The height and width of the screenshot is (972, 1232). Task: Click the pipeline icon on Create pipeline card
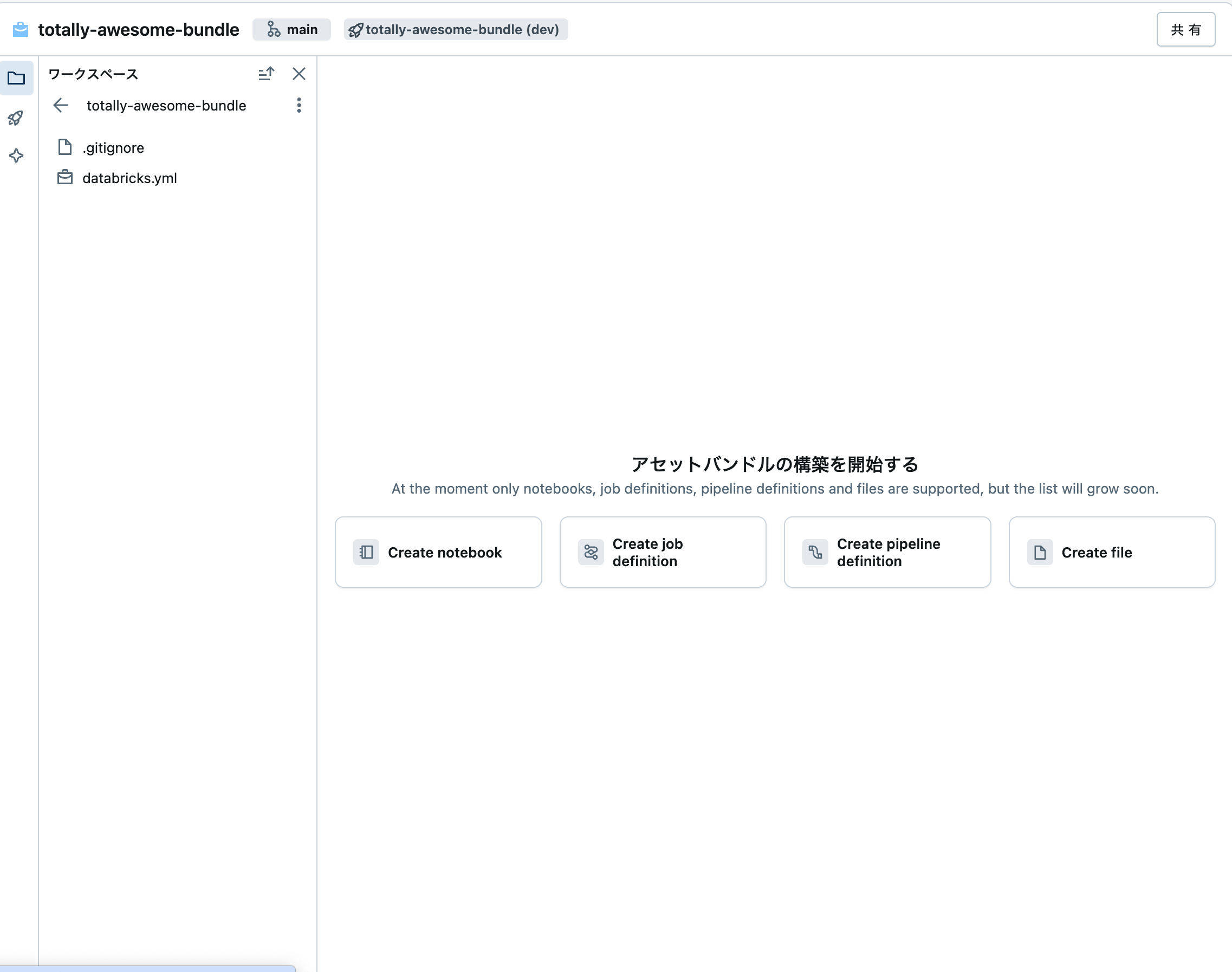pyautogui.click(x=815, y=552)
